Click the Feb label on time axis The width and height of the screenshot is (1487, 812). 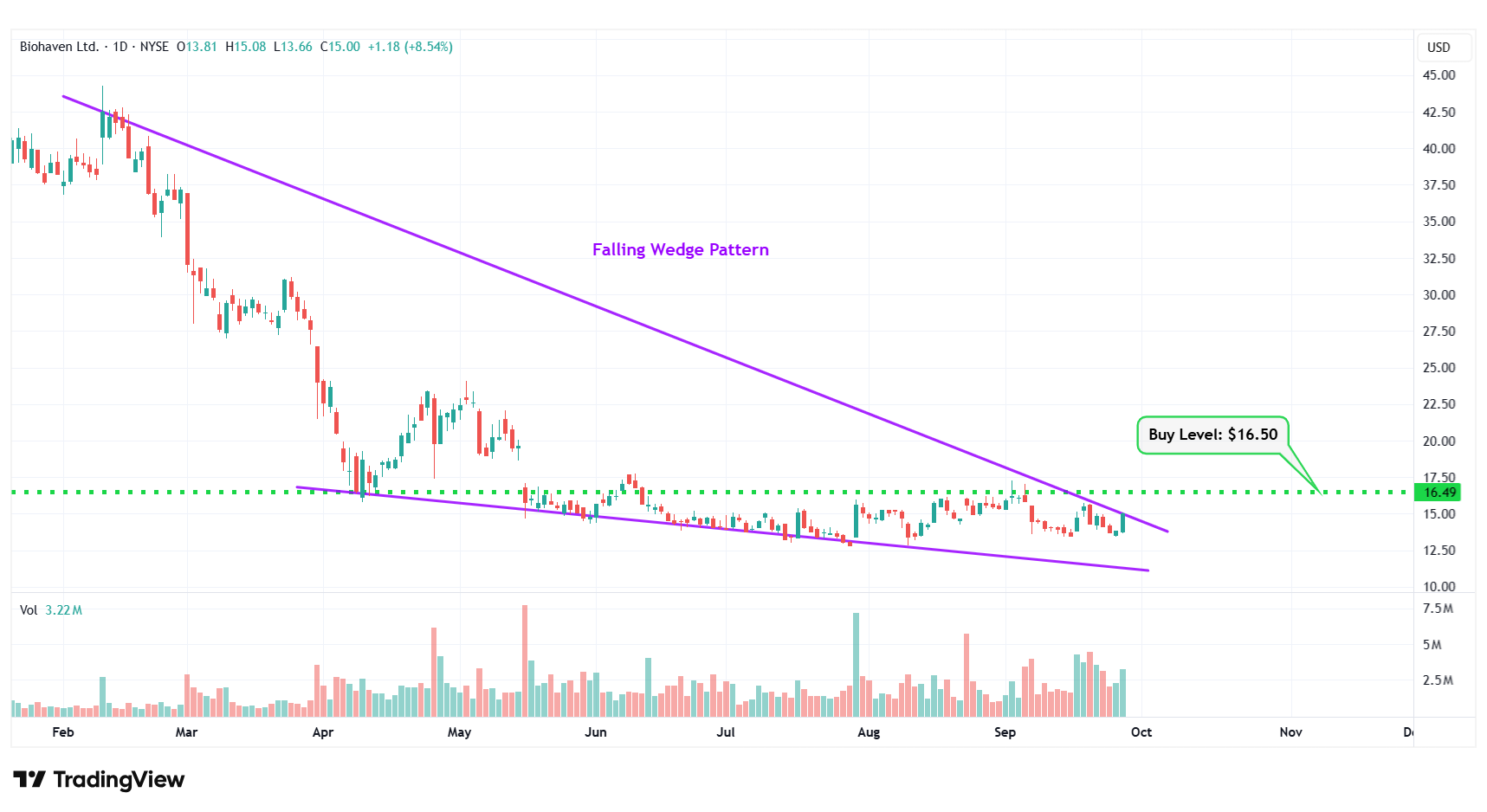[63, 732]
